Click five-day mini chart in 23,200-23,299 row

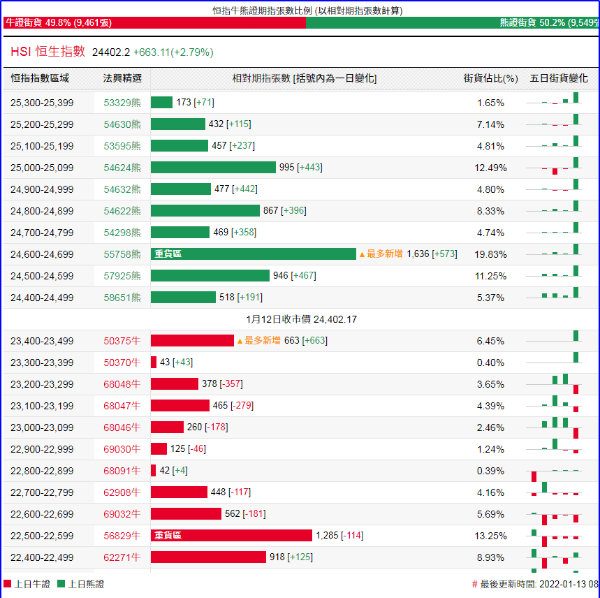point(554,384)
